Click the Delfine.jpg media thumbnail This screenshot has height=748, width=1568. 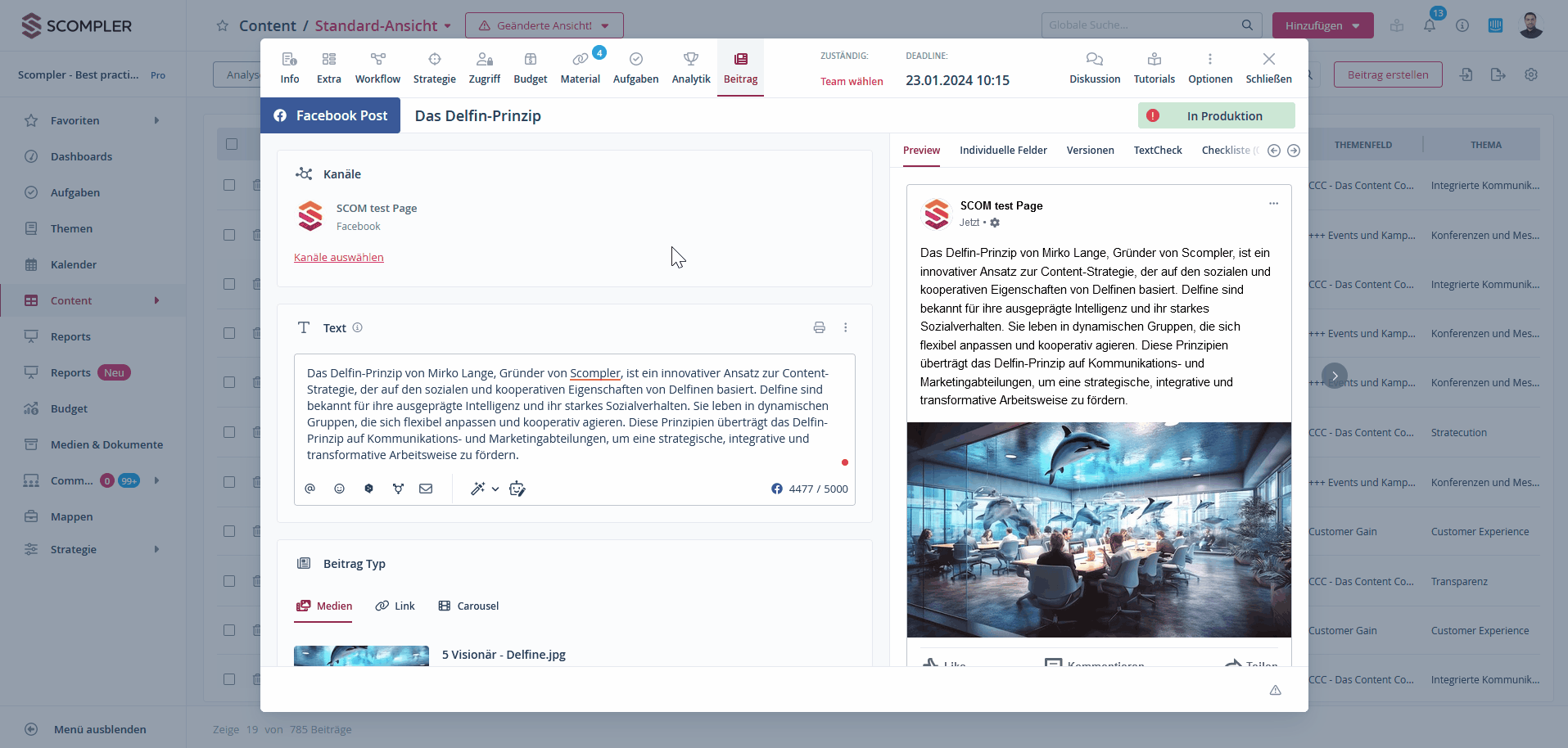coord(361,656)
